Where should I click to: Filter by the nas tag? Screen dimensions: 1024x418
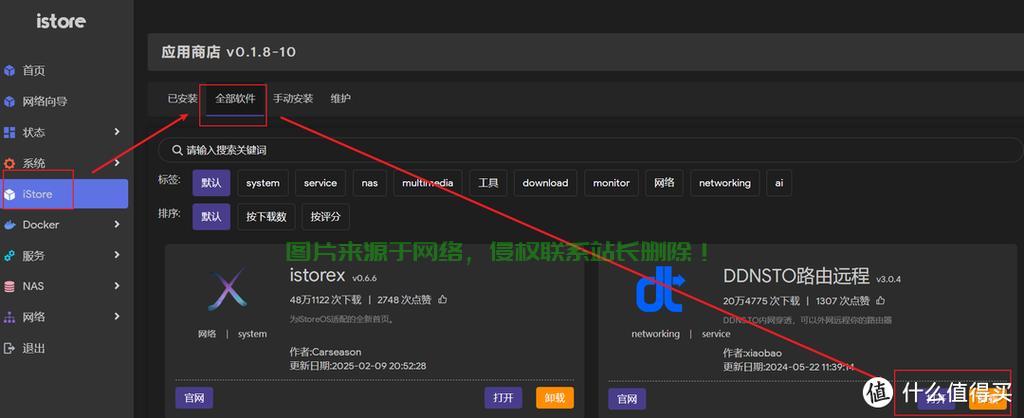pyautogui.click(x=370, y=183)
